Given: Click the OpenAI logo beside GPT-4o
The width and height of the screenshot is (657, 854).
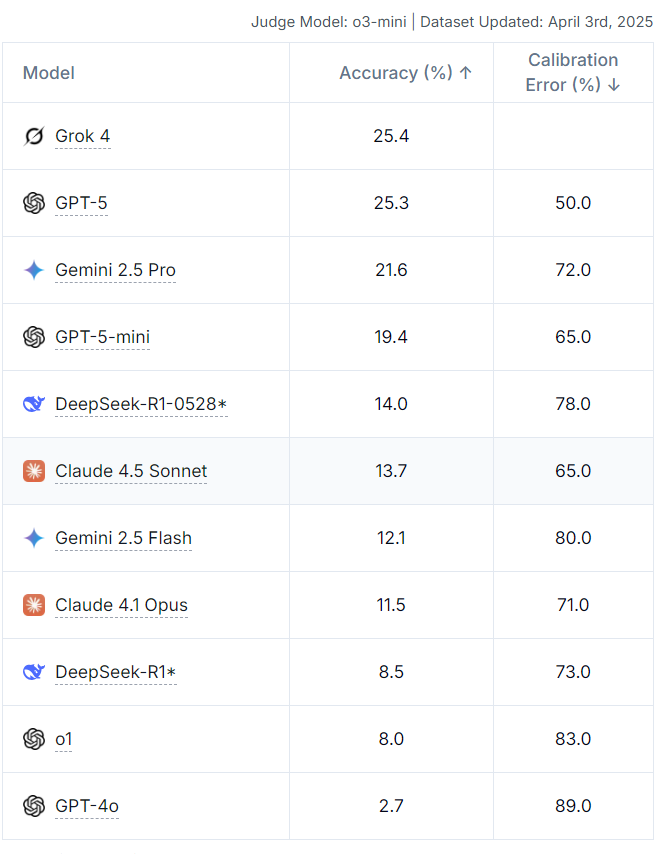Looking at the screenshot, I should (34, 806).
